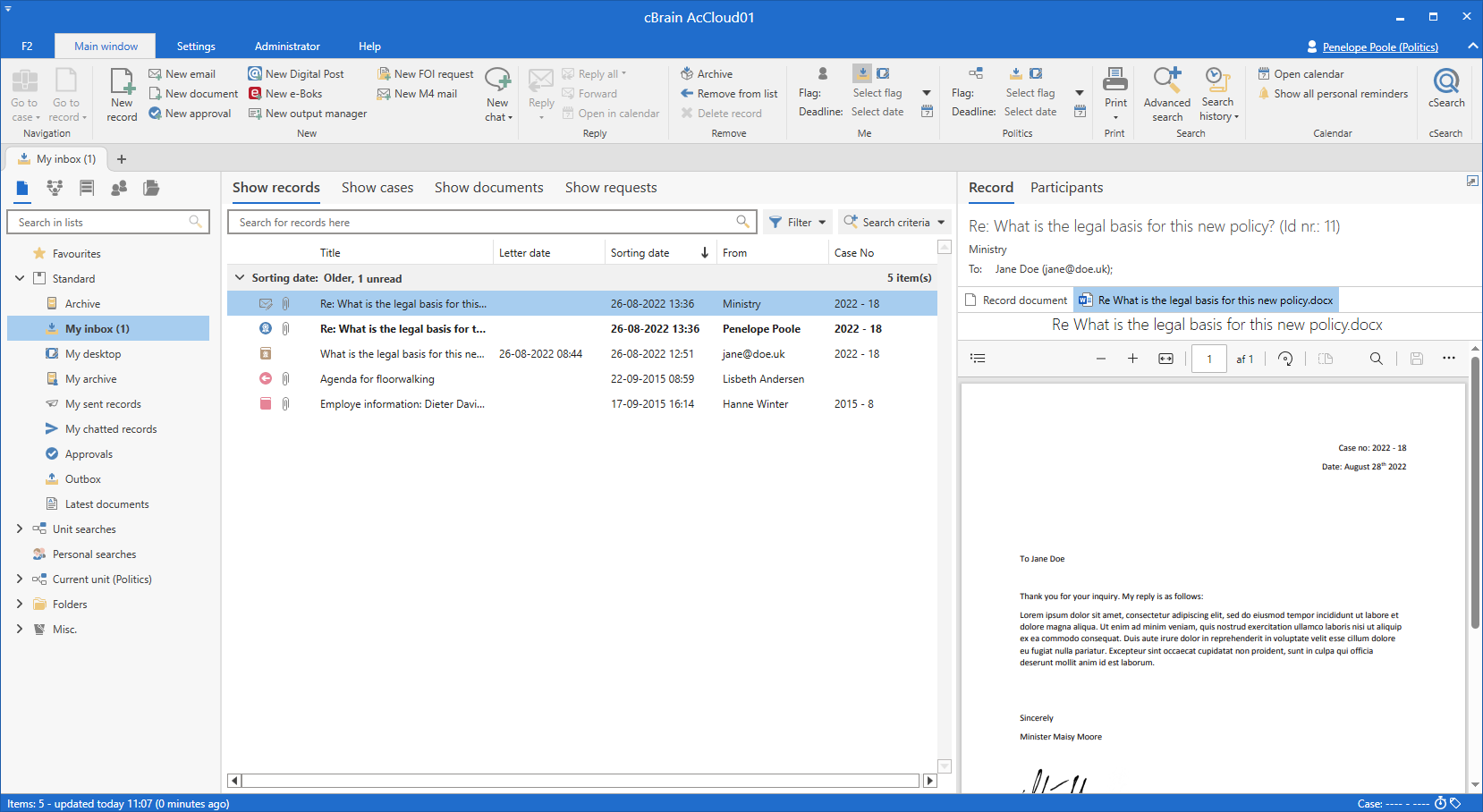Zoom in on the document preview
1483x812 pixels.
click(x=1132, y=359)
